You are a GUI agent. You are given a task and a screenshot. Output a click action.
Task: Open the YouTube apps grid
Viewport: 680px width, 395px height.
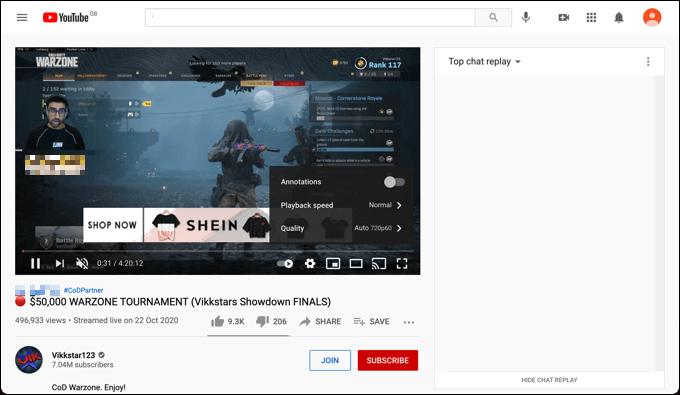591,17
